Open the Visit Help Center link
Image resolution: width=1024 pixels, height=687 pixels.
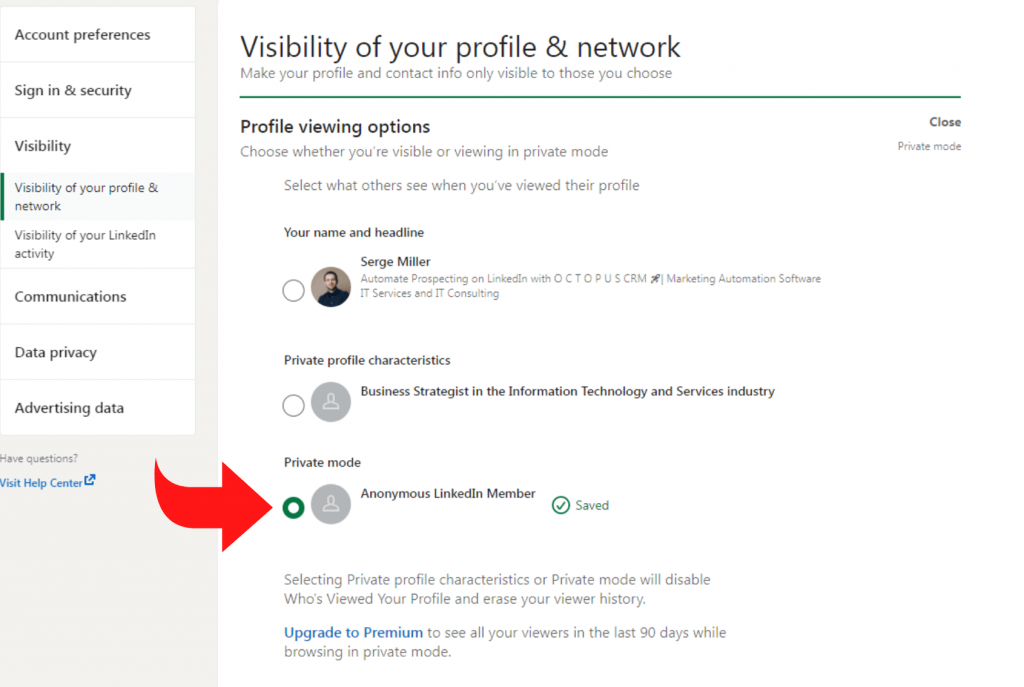[40, 482]
